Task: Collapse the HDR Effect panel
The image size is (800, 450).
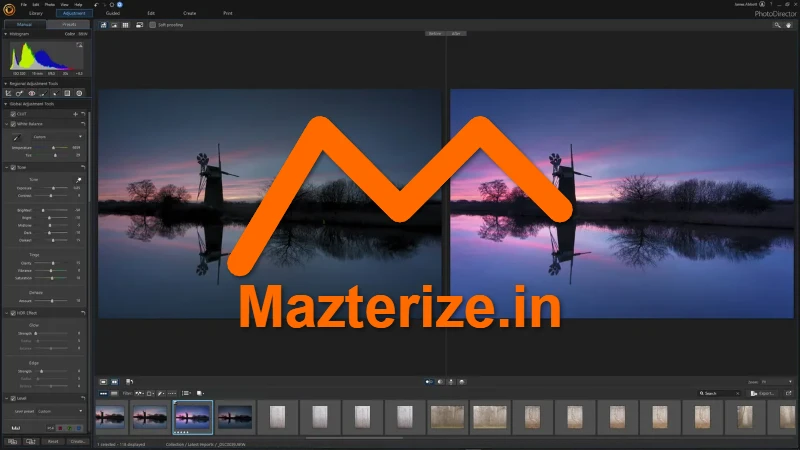Action: 7,313
